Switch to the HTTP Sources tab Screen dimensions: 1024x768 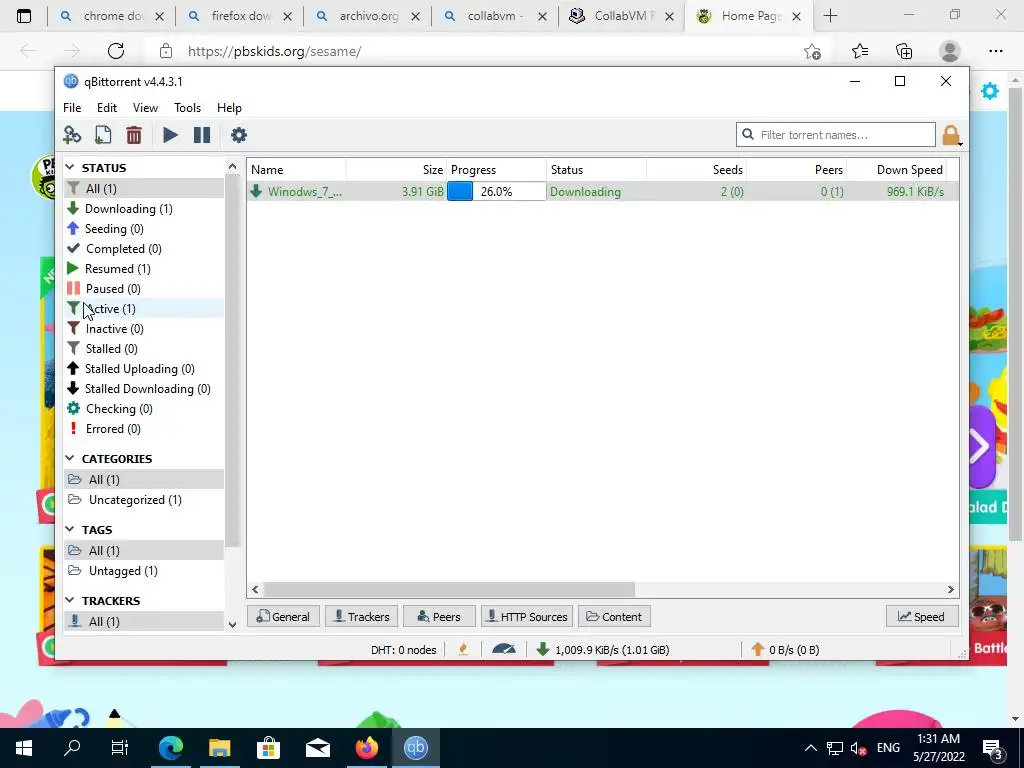click(527, 616)
